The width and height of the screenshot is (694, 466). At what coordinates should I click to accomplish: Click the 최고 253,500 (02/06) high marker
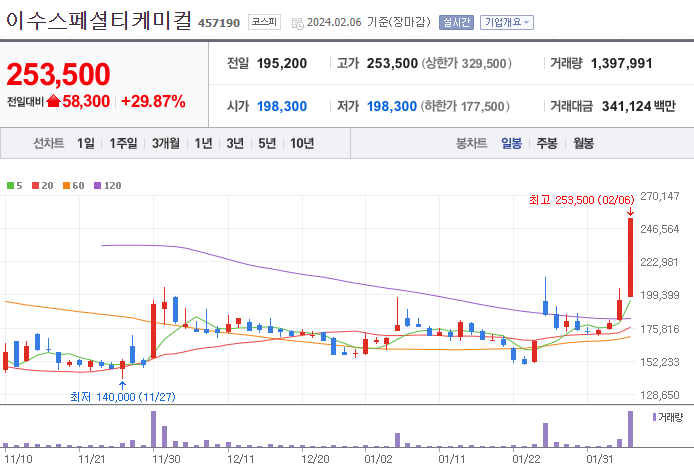(582, 200)
